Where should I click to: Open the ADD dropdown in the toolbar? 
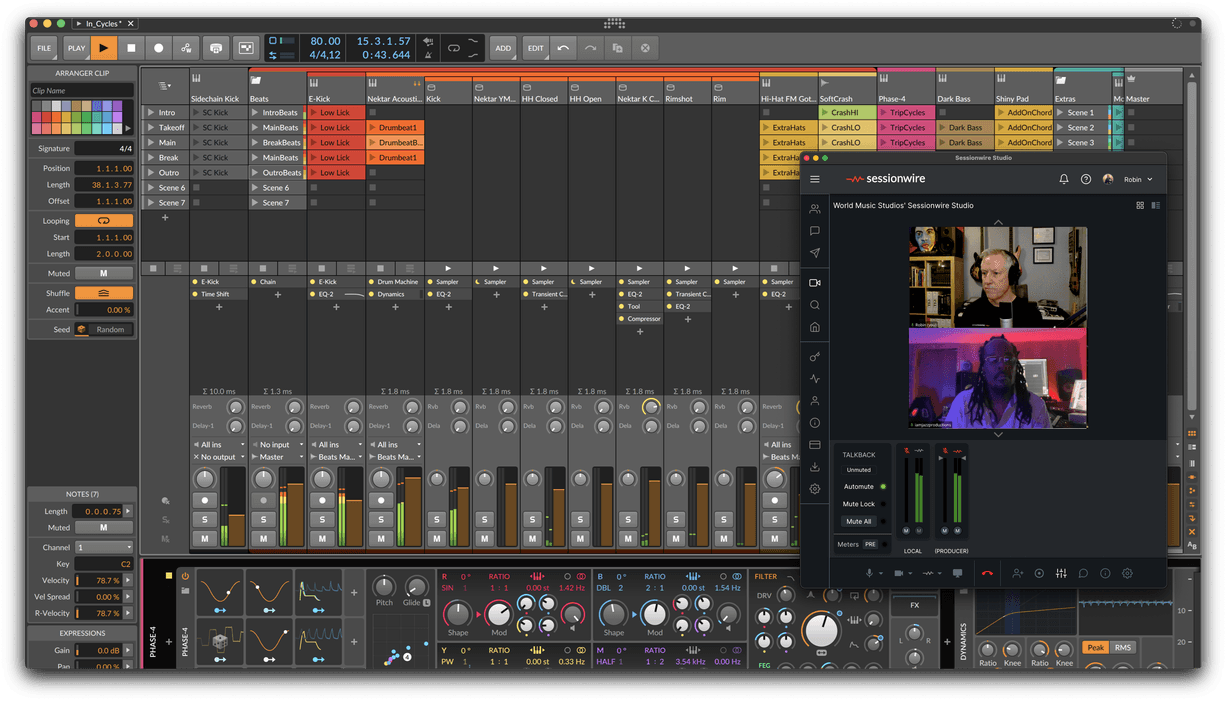[503, 47]
